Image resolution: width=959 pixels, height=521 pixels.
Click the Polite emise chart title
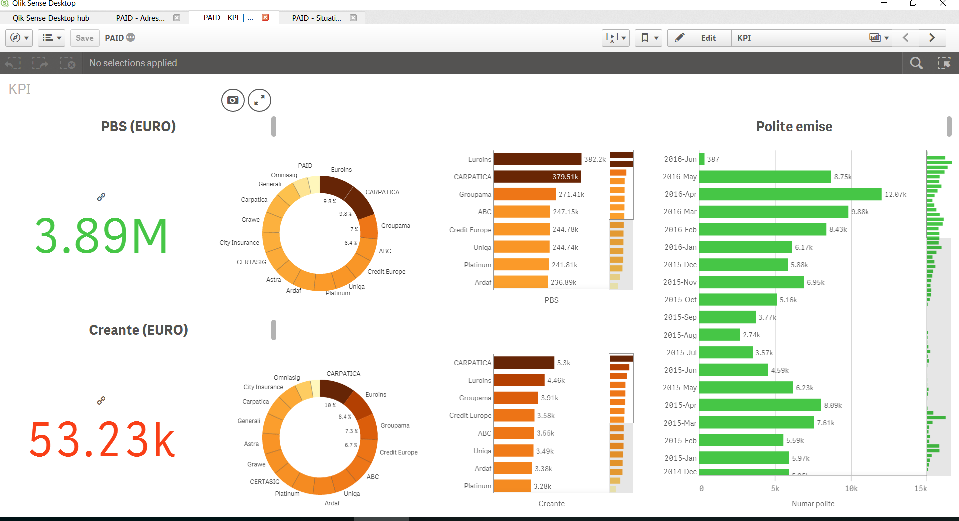[x=794, y=126]
